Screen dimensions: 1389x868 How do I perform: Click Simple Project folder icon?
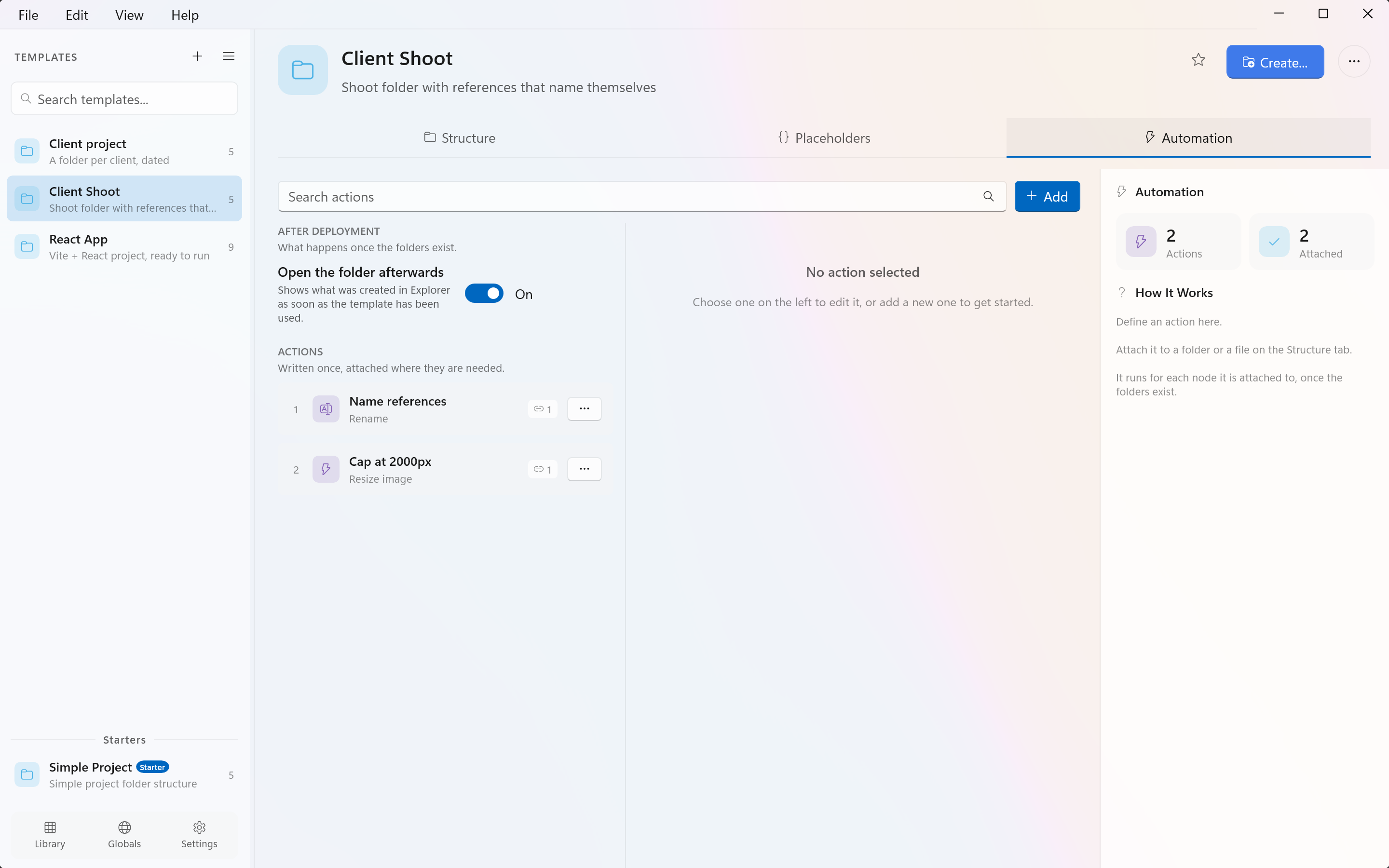tap(27, 775)
